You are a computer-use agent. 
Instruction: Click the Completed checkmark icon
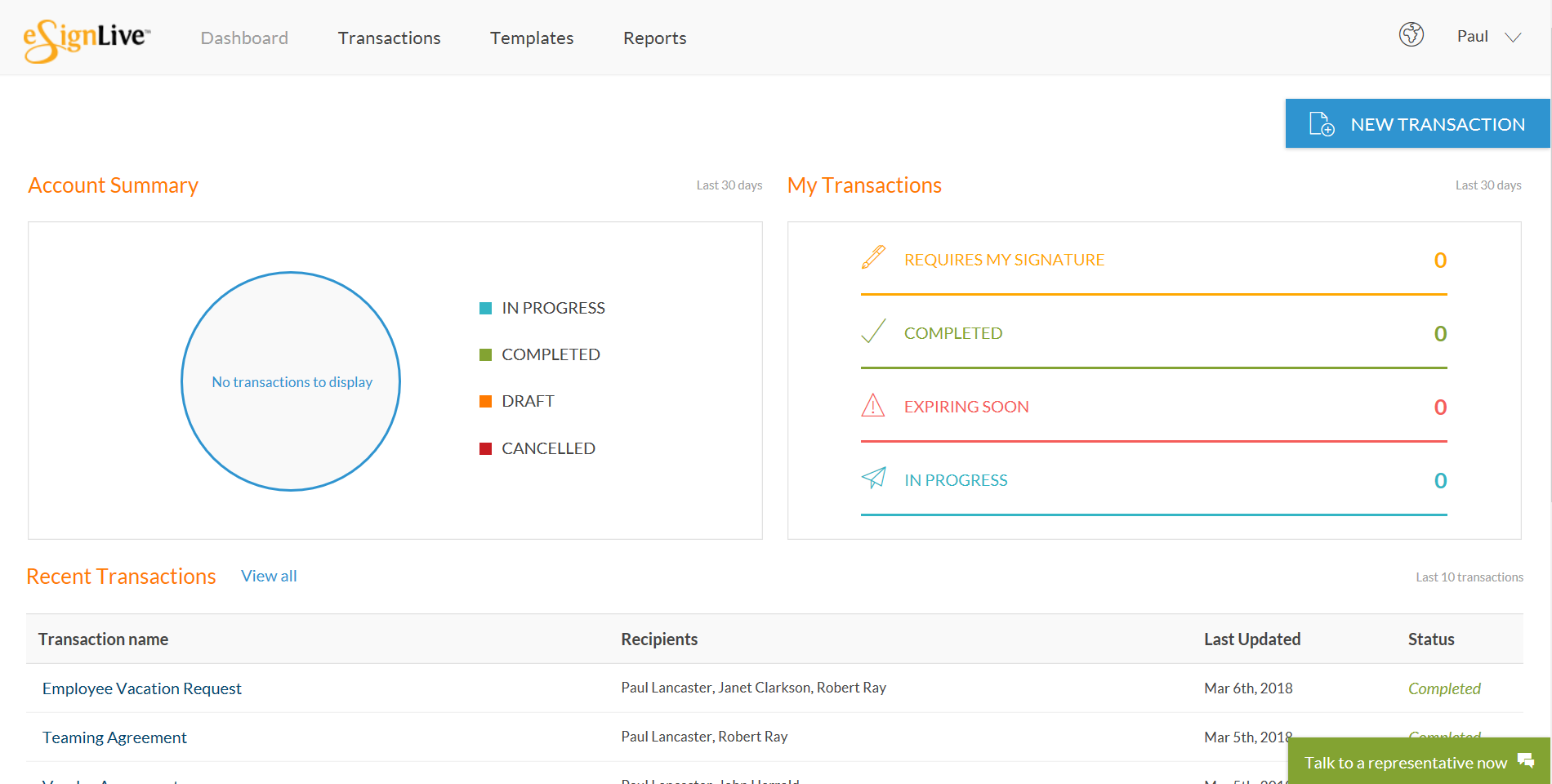[x=873, y=332]
